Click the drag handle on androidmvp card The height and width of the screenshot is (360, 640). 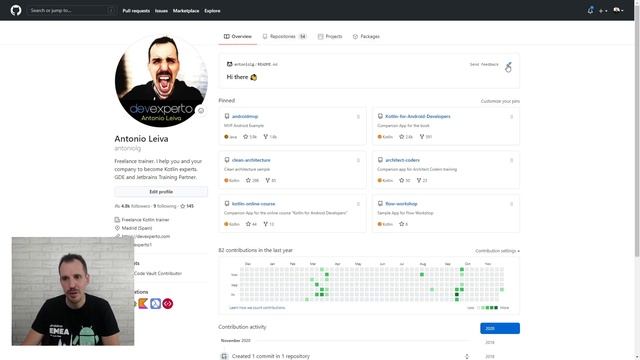358,117
